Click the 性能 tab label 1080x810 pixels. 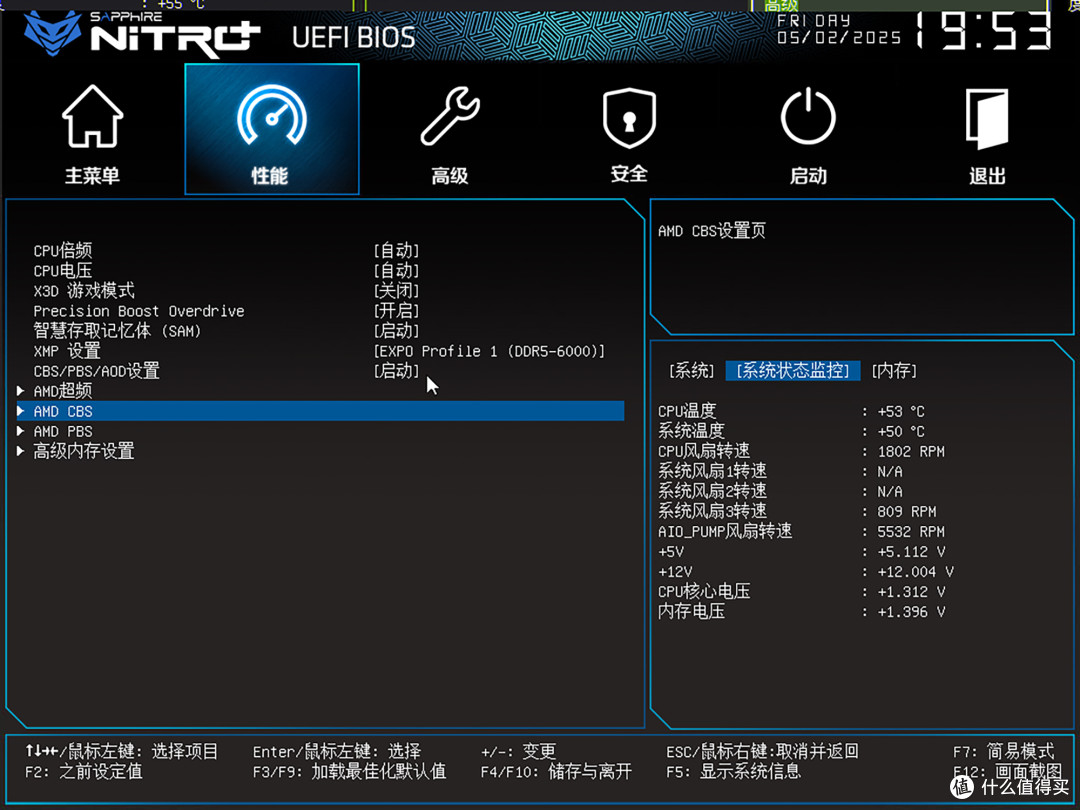[x=270, y=176]
